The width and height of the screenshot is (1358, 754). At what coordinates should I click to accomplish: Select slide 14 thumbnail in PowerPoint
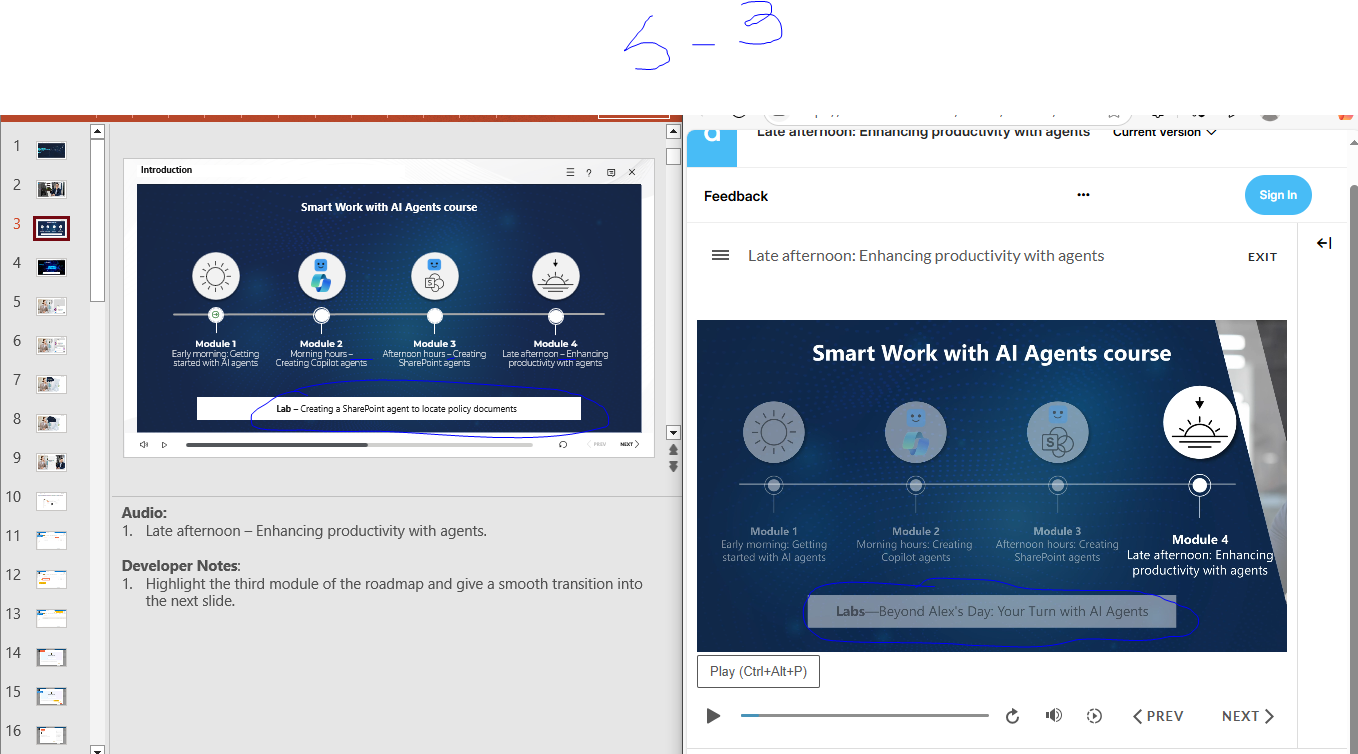(51, 657)
